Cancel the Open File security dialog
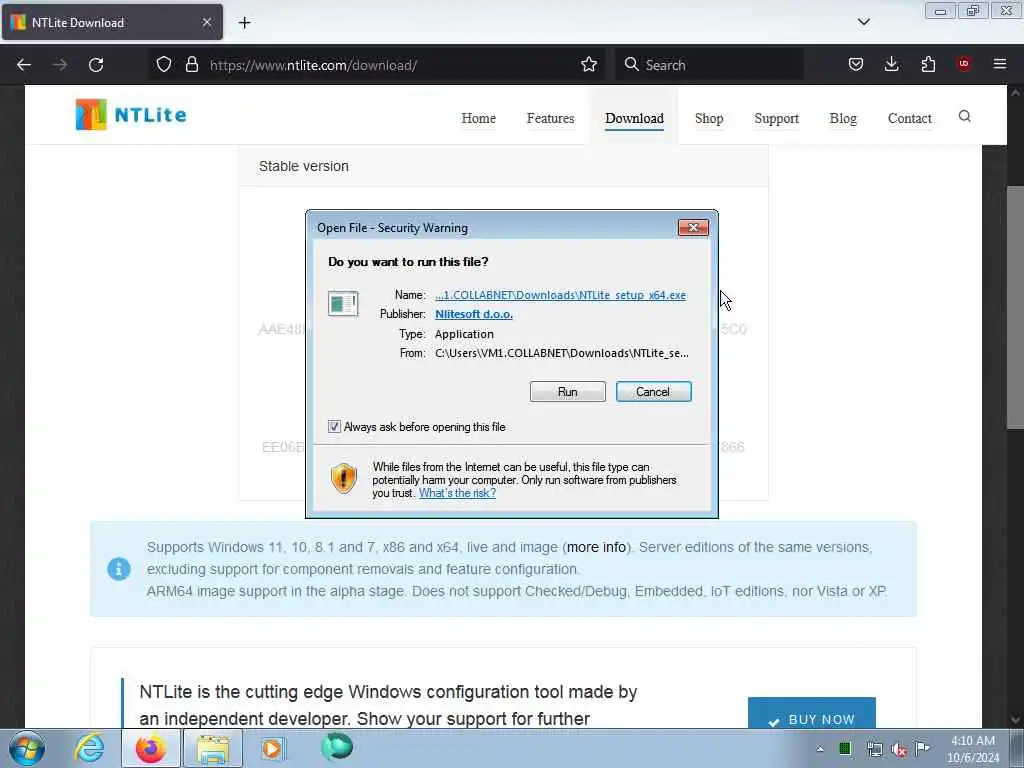 tap(653, 392)
